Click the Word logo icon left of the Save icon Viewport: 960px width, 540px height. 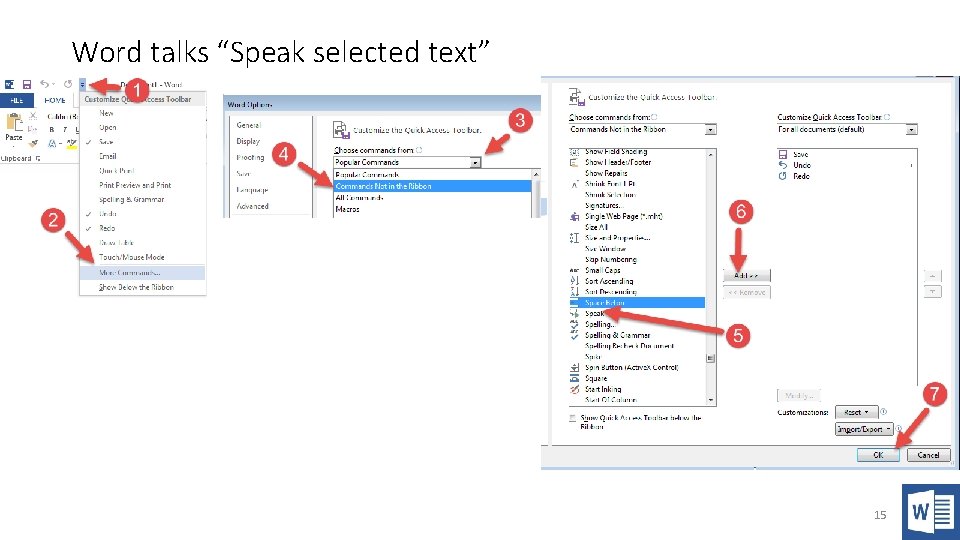pos(9,84)
